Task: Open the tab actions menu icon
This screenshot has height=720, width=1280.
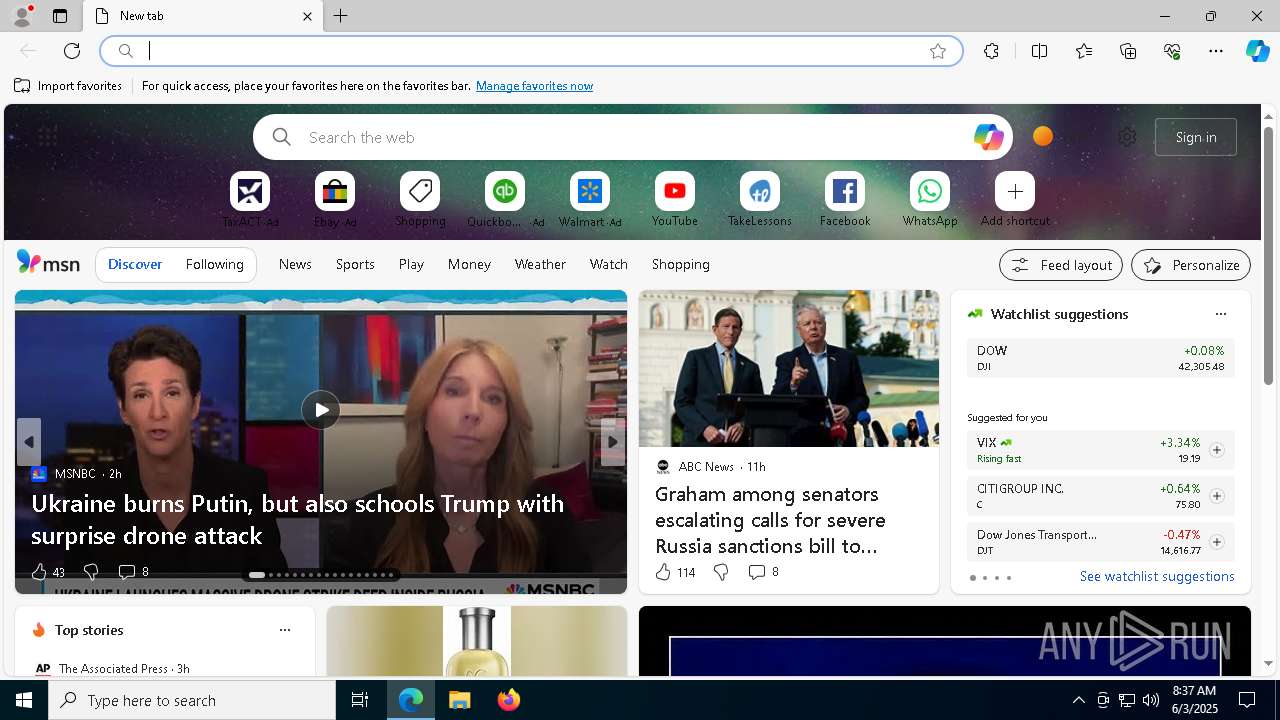Action: click(x=60, y=16)
